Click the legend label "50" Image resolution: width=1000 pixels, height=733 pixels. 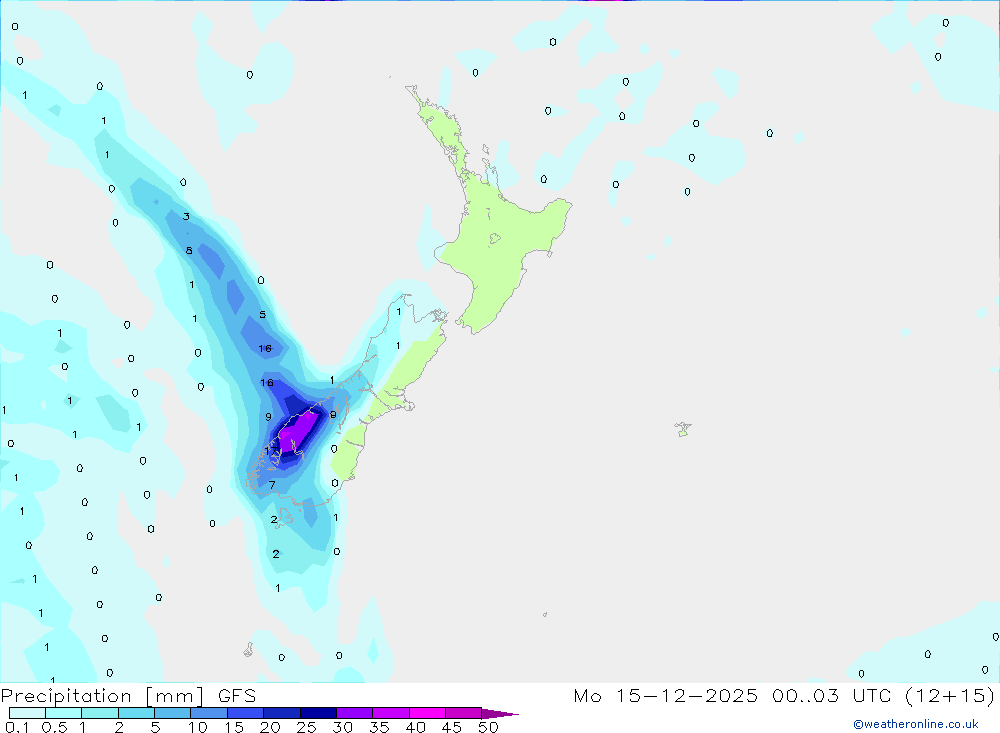[x=488, y=727]
